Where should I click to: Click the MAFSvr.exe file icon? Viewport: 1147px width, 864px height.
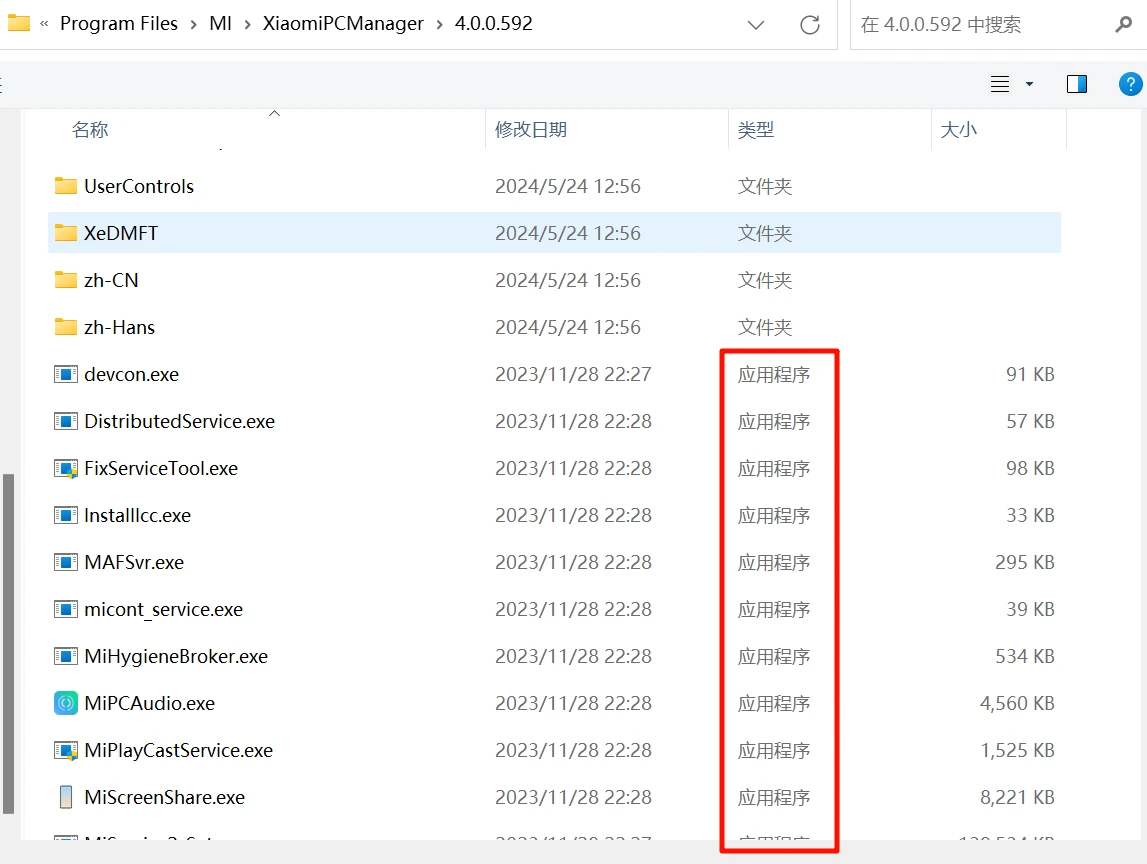coord(66,562)
